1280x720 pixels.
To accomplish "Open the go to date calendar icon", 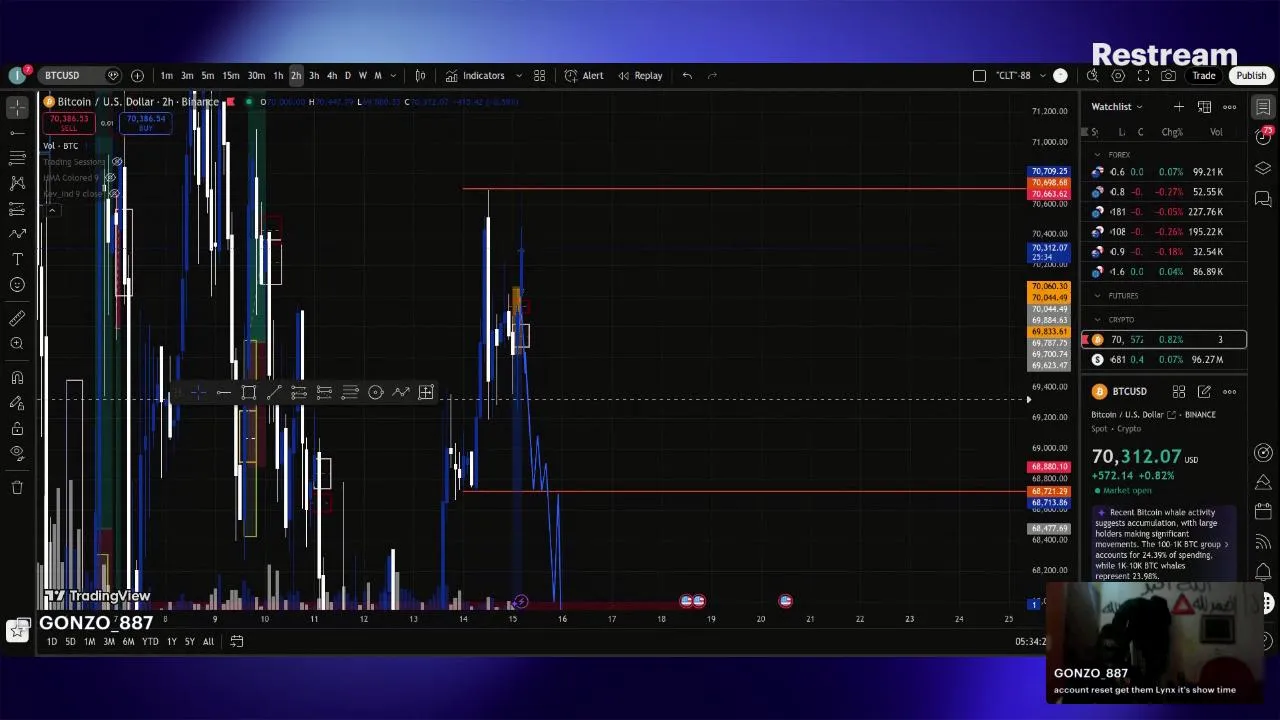I will pyautogui.click(x=236, y=641).
